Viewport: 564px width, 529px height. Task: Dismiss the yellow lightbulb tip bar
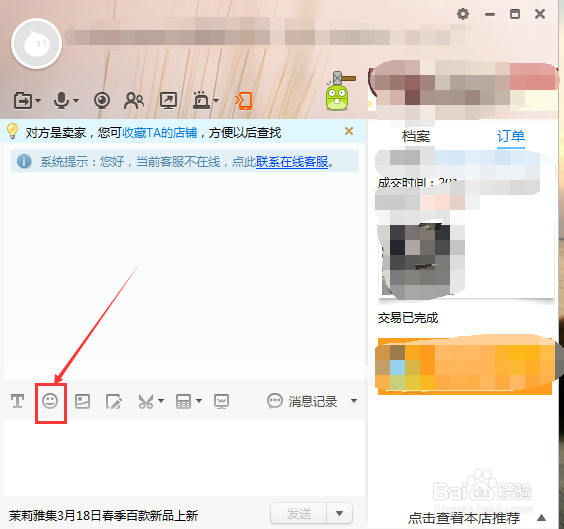pyautogui.click(x=349, y=131)
